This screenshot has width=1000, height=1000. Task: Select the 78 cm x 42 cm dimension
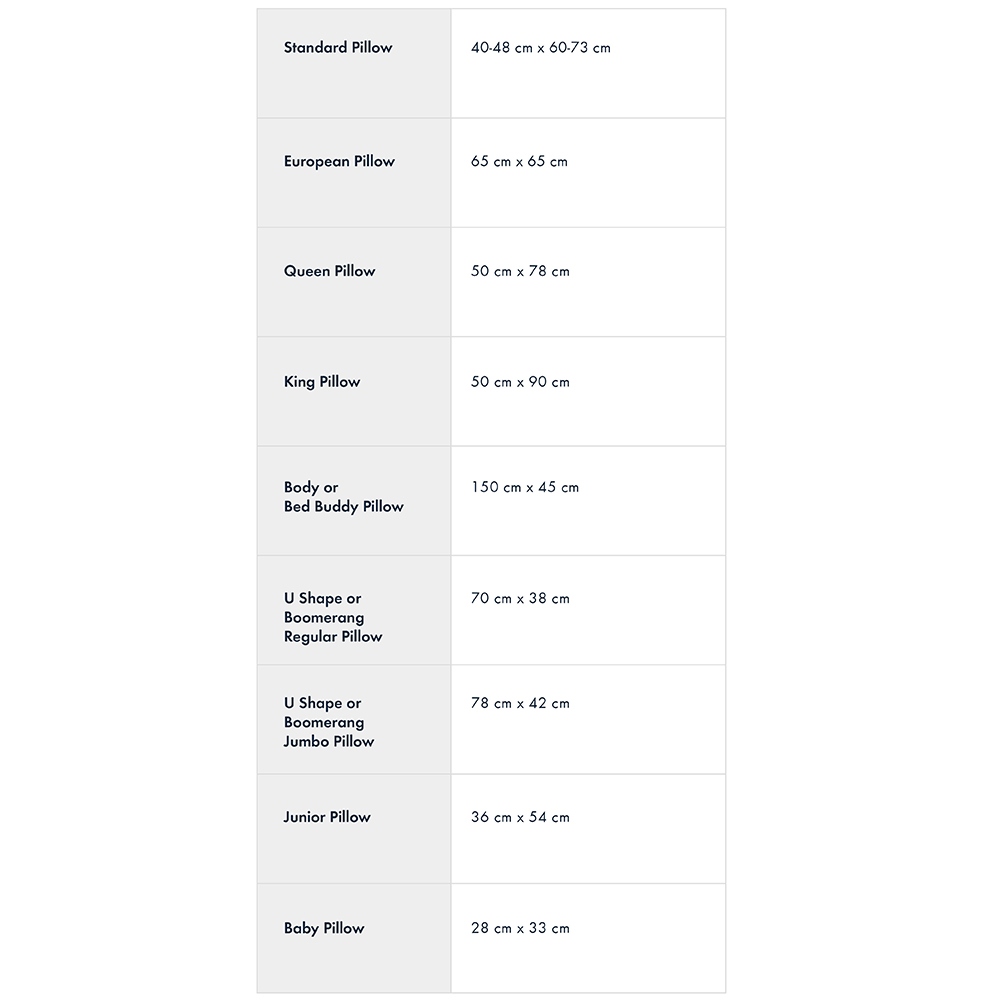point(520,703)
